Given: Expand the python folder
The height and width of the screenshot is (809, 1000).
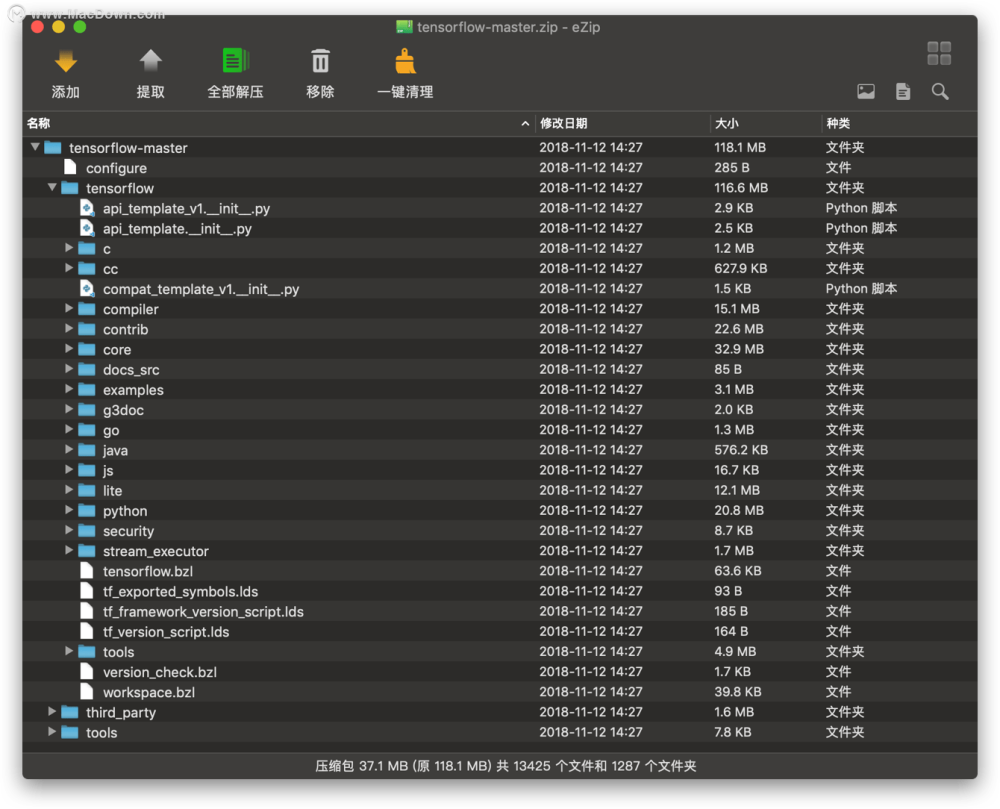Looking at the screenshot, I should click(x=69, y=510).
